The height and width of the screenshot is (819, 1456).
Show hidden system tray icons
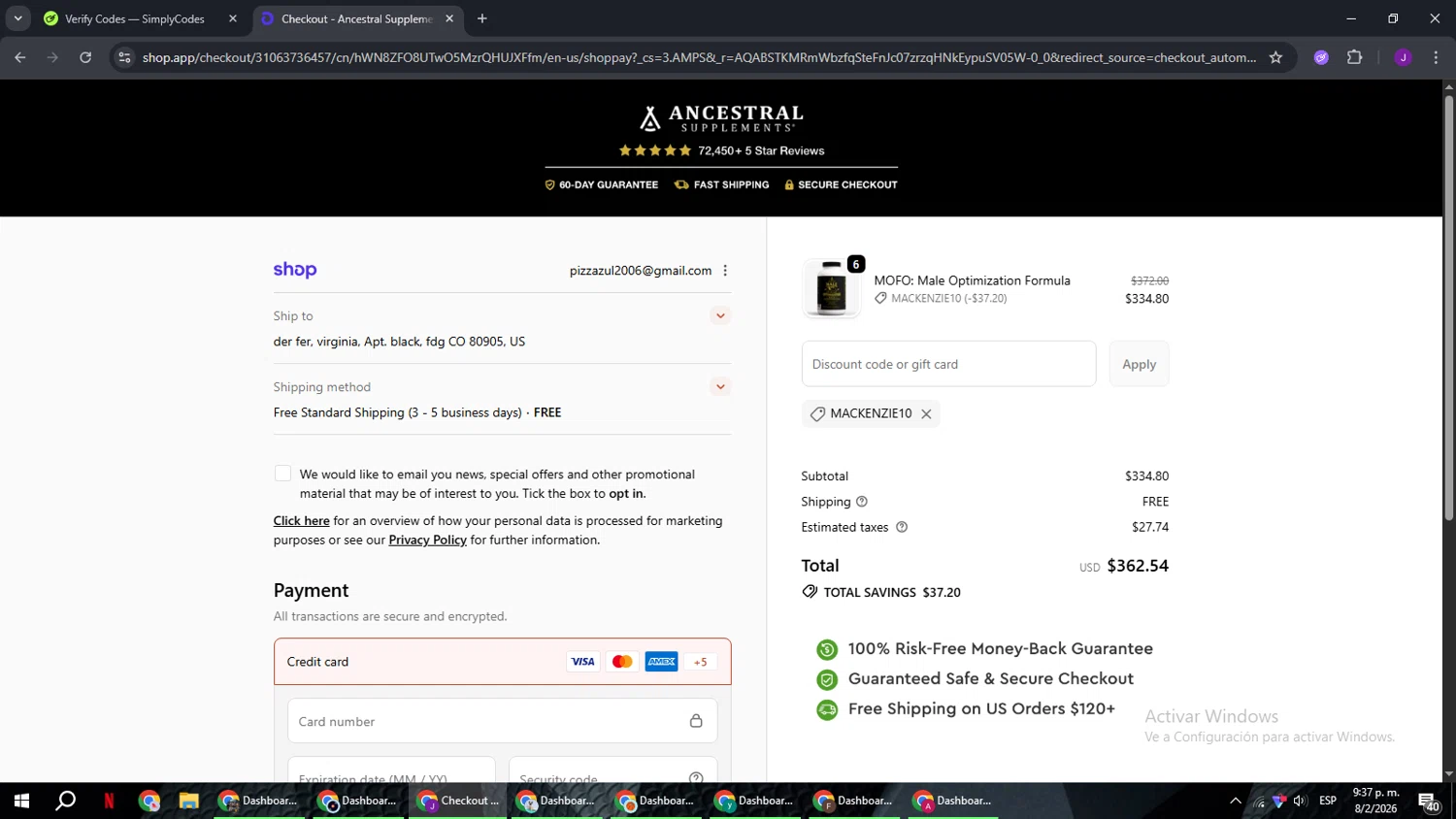tap(1235, 801)
